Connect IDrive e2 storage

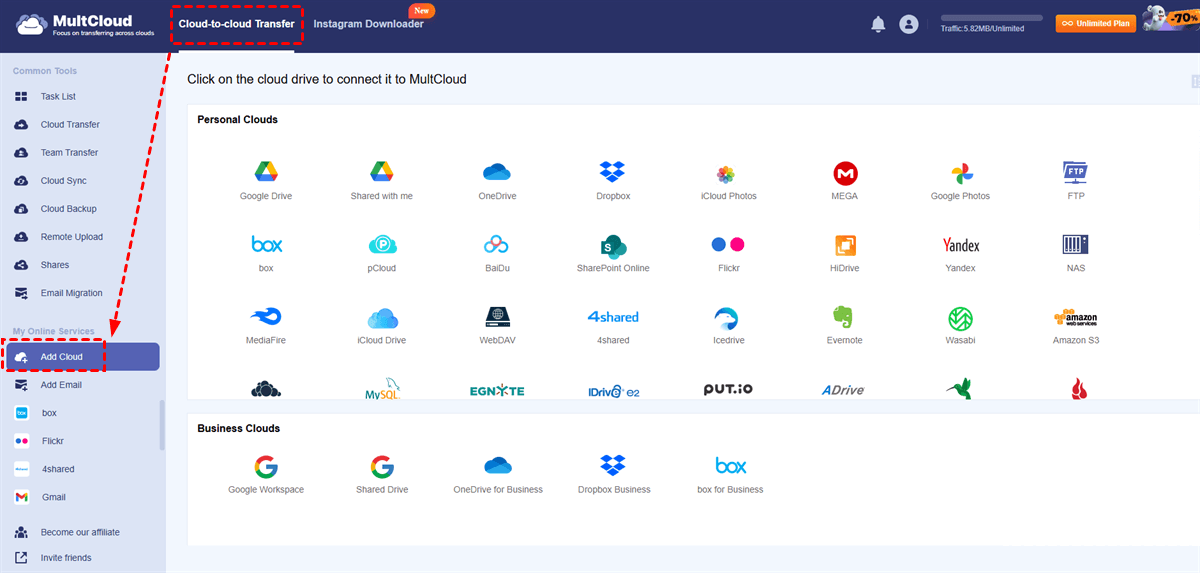(612, 391)
